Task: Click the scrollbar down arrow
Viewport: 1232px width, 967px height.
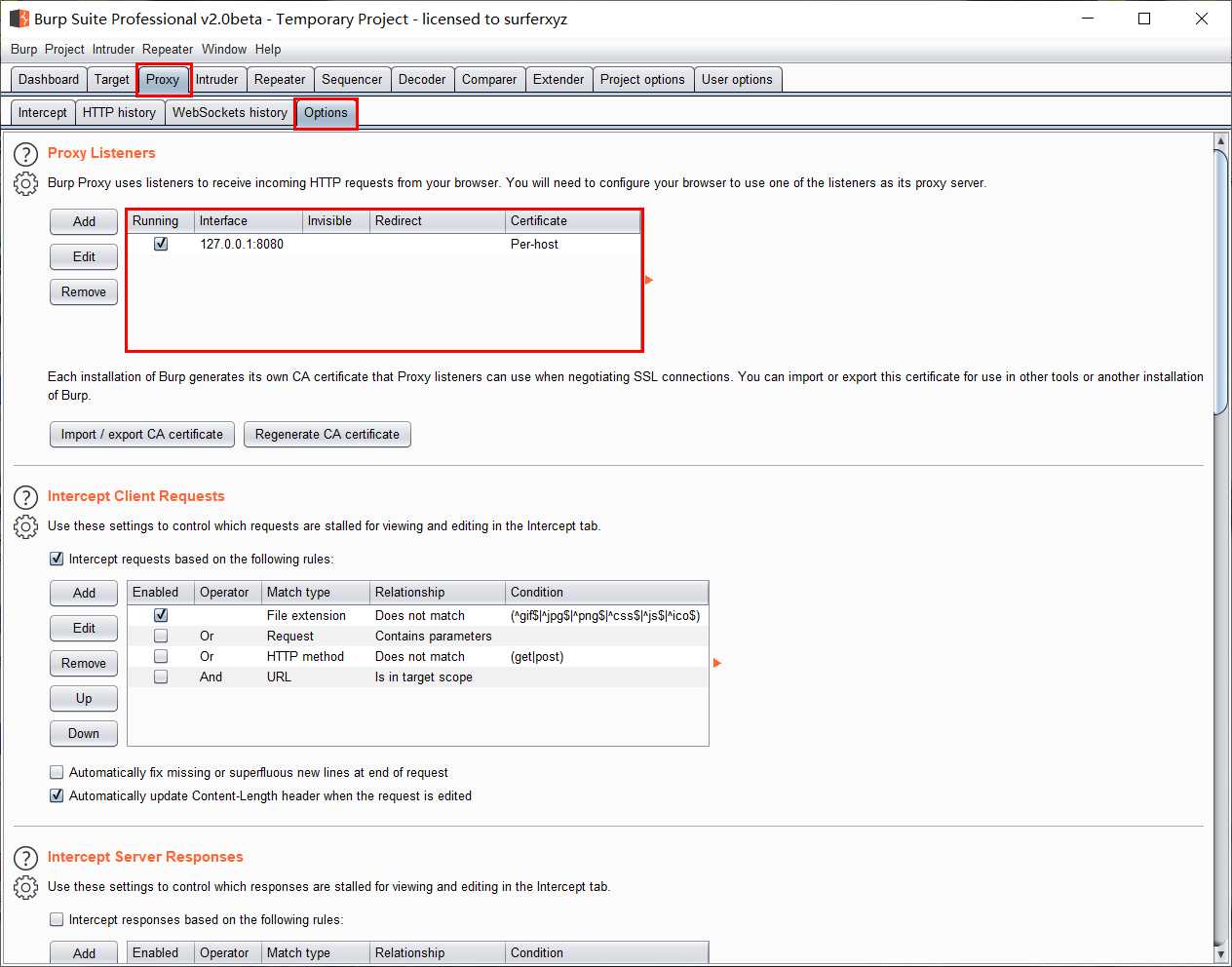Action: click(x=1220, y=953)
